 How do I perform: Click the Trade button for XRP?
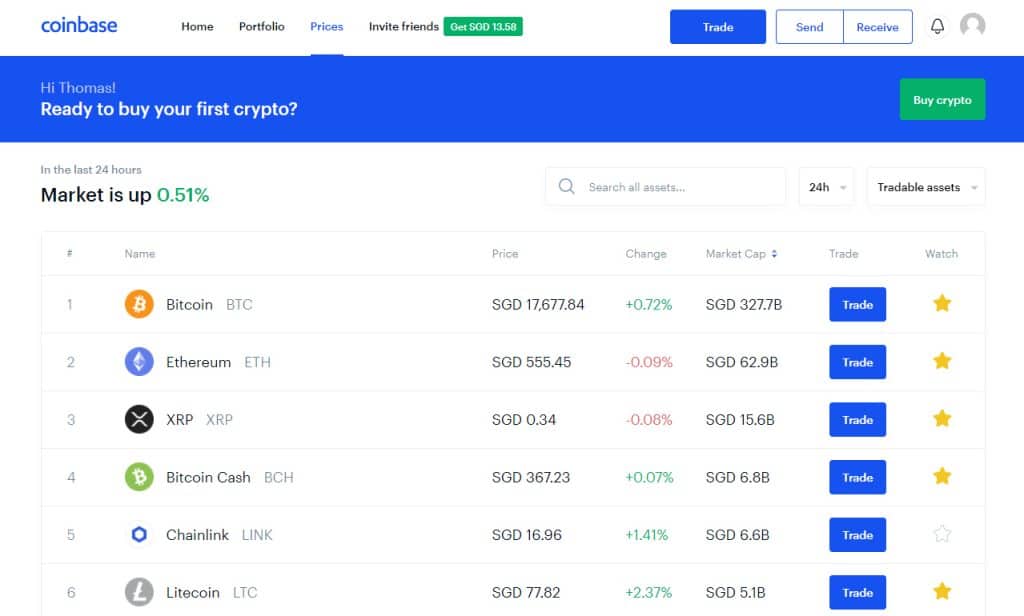tap(857, 419)
